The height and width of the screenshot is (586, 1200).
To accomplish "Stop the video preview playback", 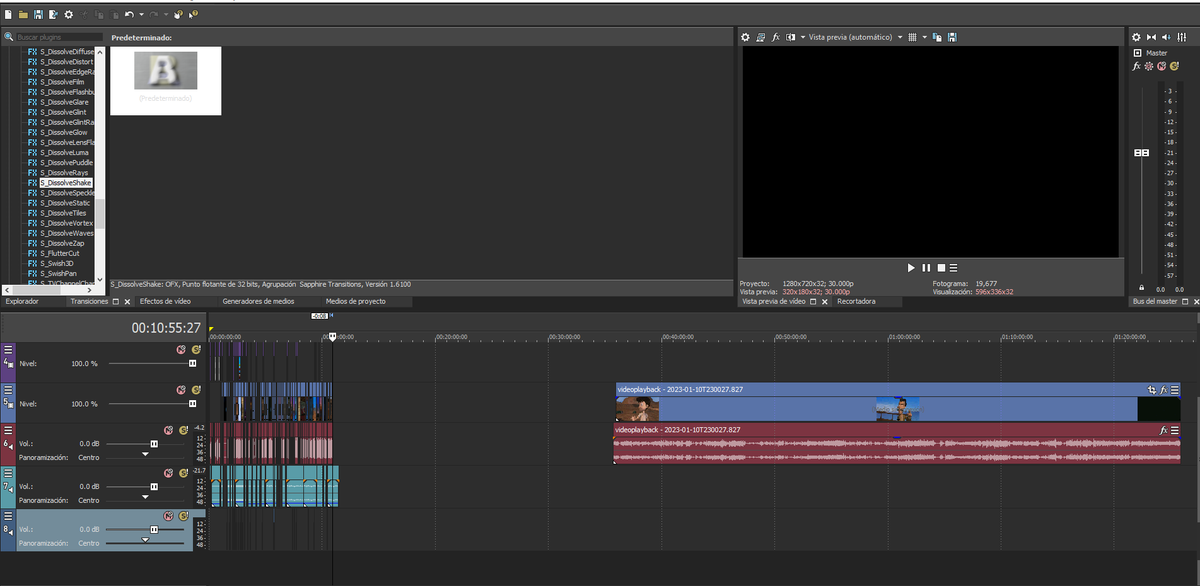I will pos(941,268).
